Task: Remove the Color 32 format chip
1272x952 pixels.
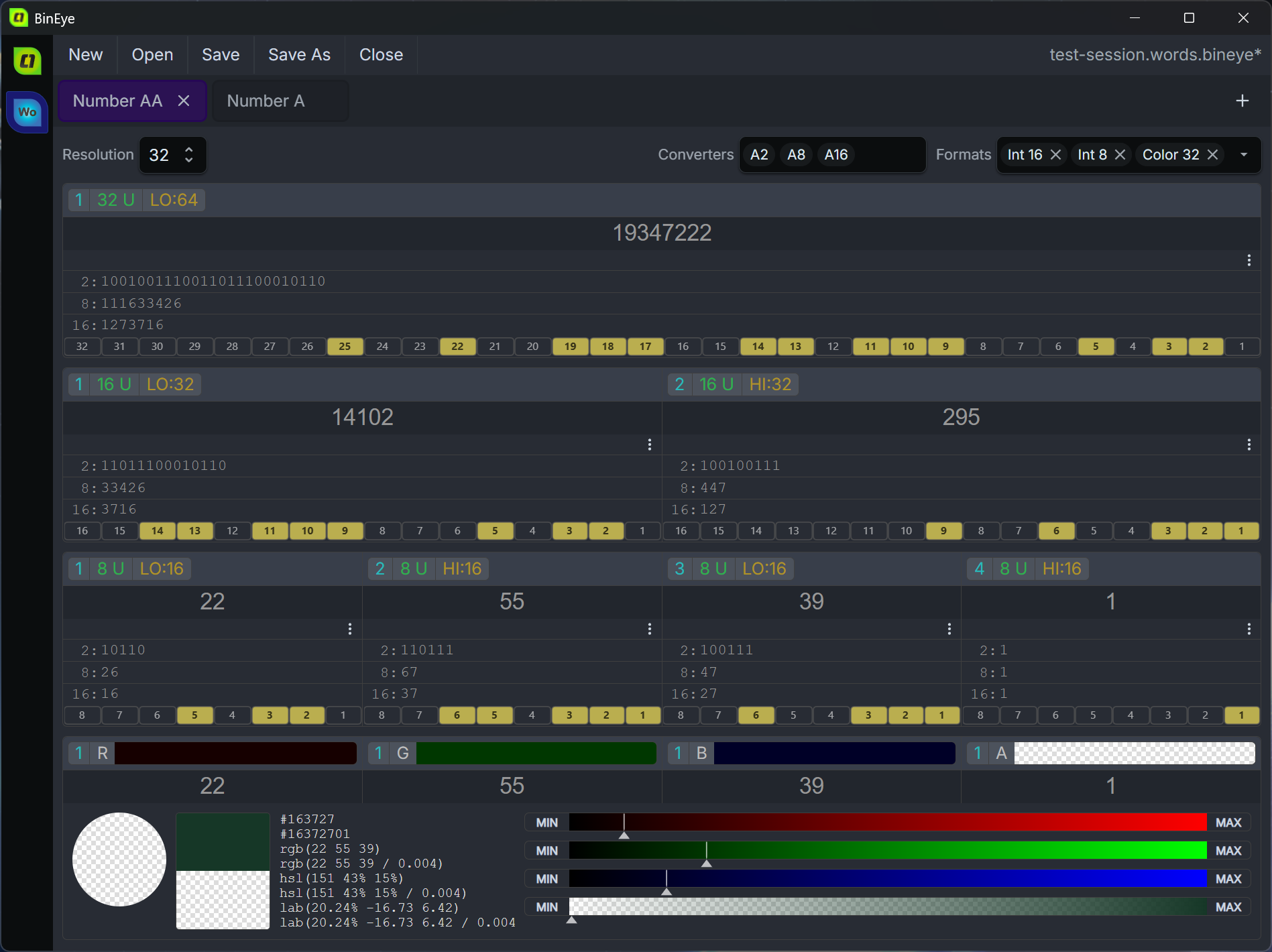Action: click(1212, 155)
